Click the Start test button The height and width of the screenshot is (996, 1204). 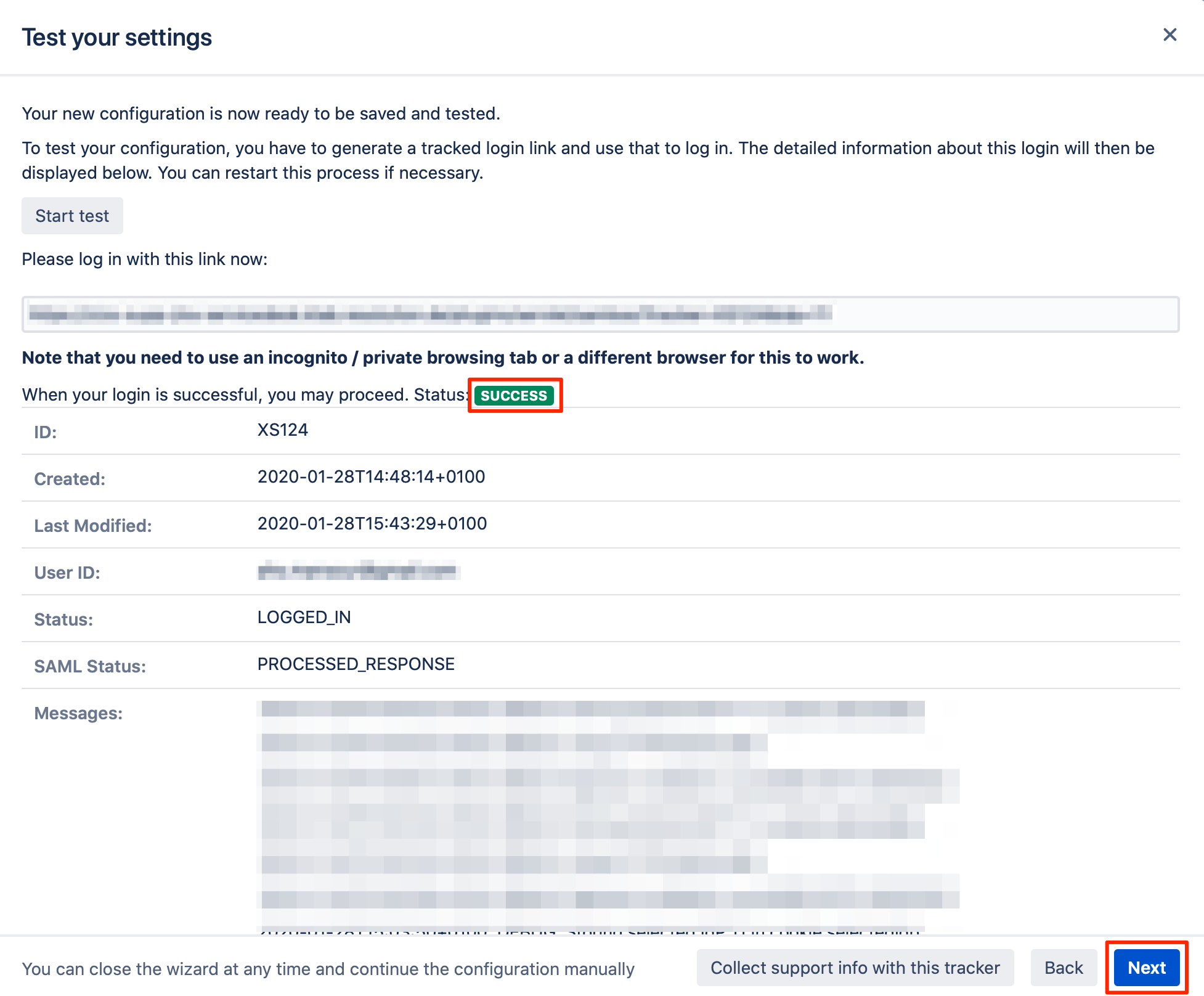coord(72,216)
